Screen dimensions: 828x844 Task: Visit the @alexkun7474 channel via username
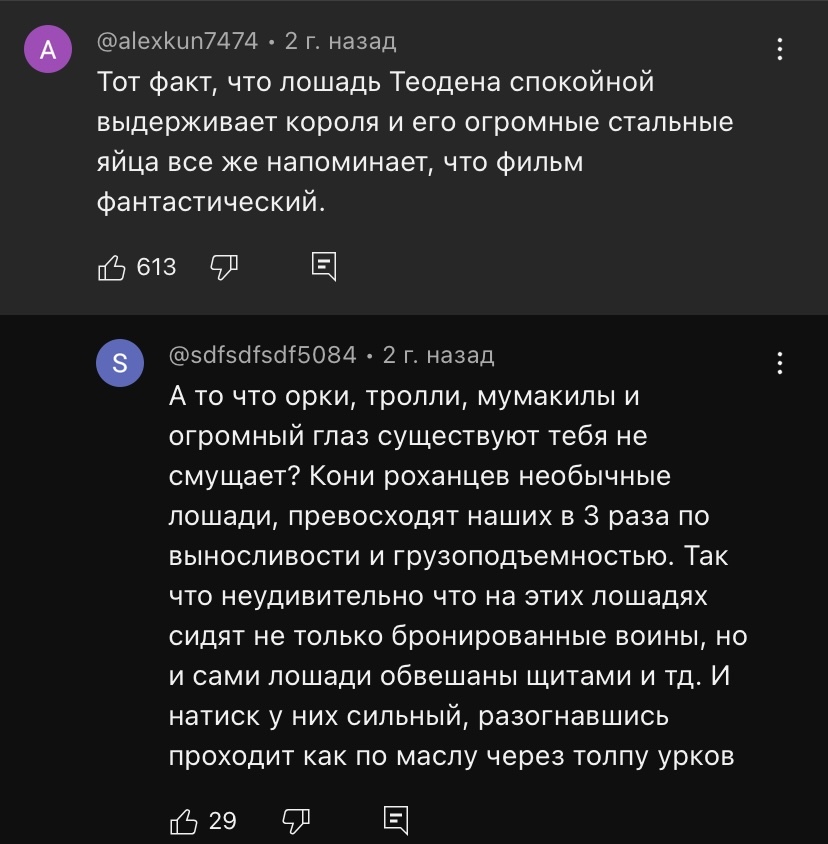click(x=177, y=42)
